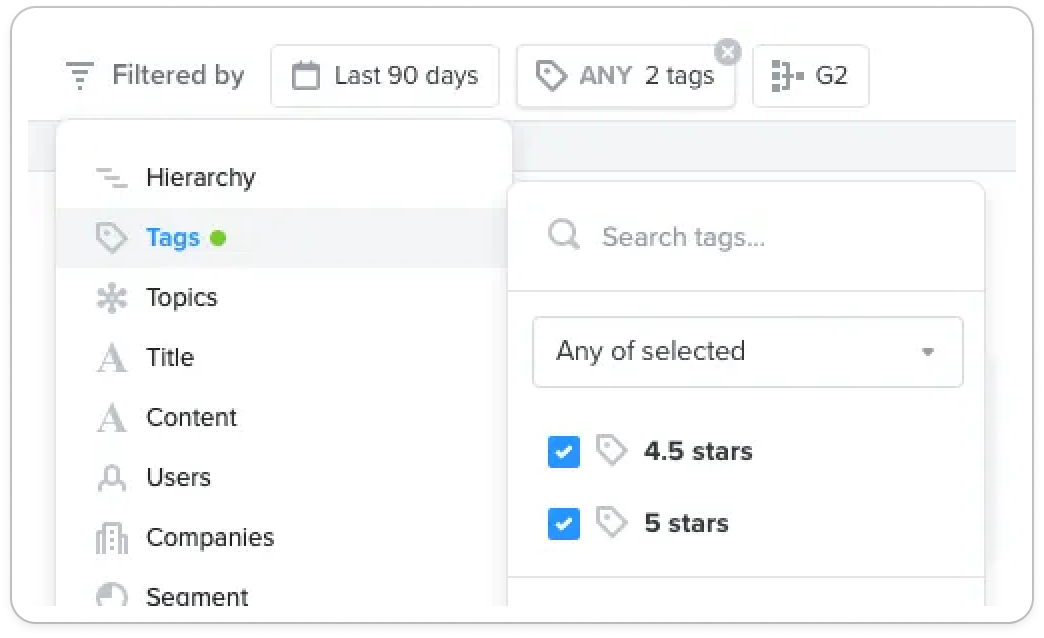Uncheck the 5 stars tag checkbox
The width and height of the screenshot is (1044, 638).
point(564,523)
